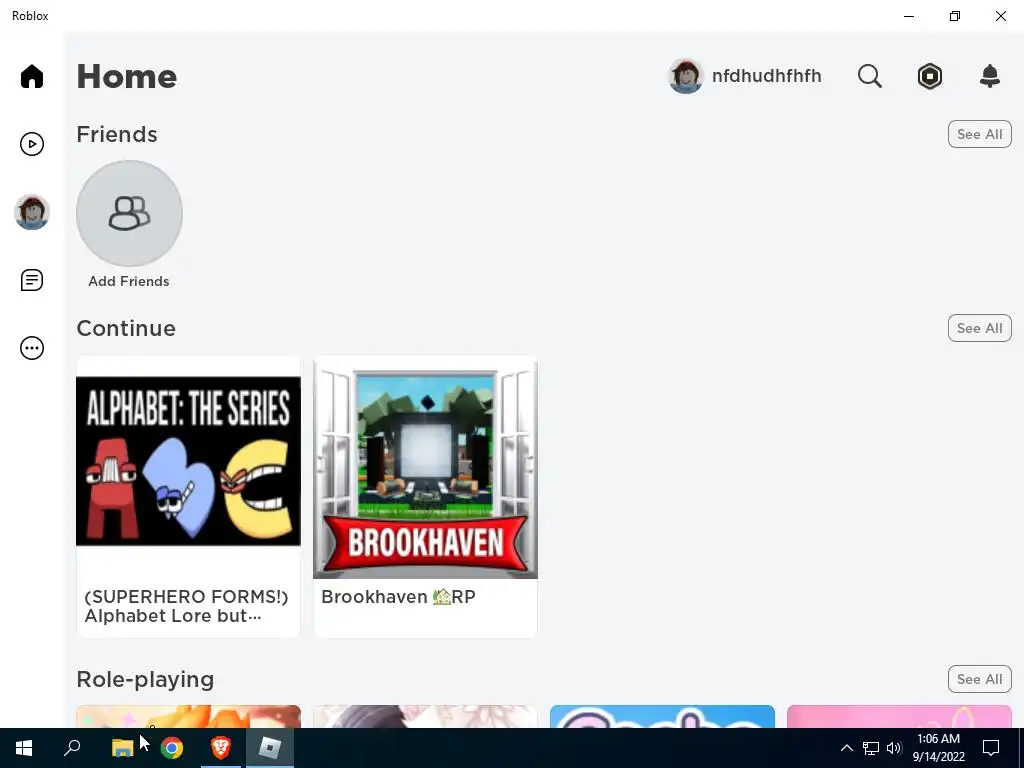Close the Roblox window

pyautogui.click(x=1000, y=16)
